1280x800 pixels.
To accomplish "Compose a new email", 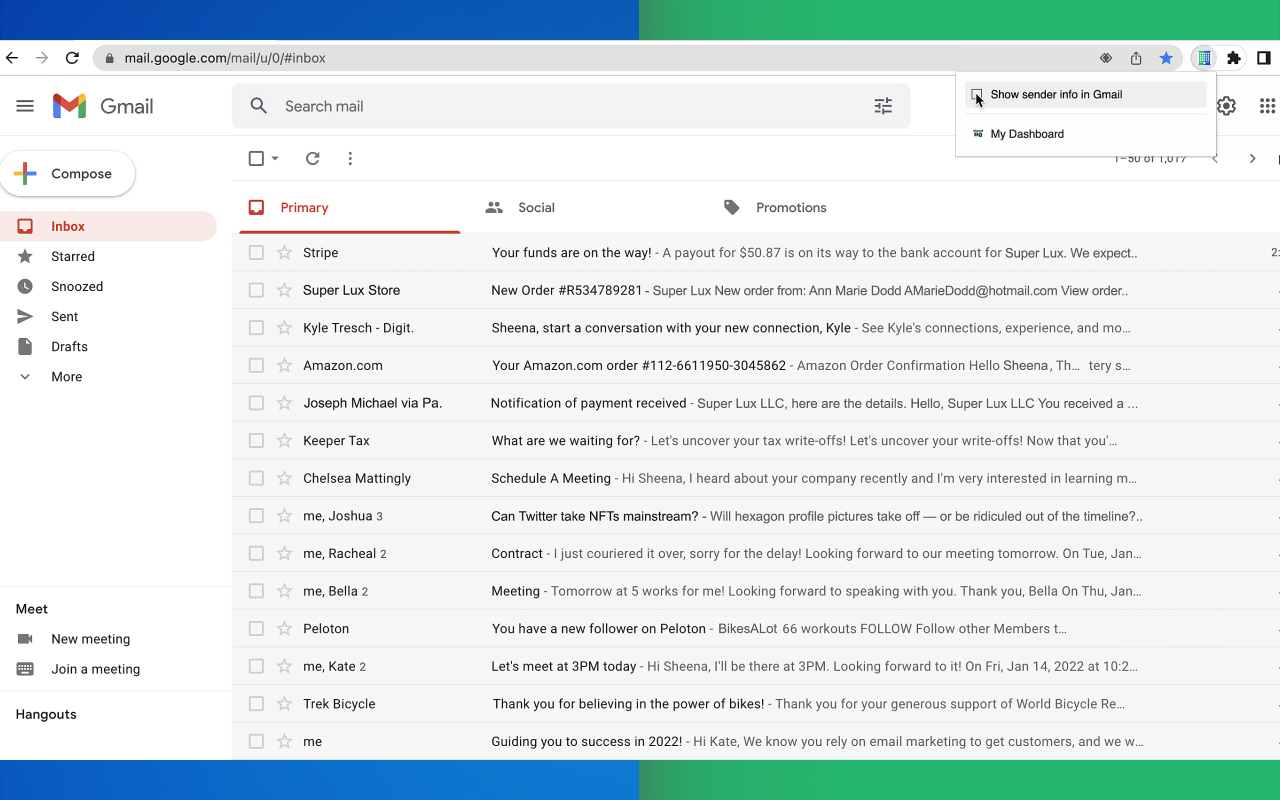I will (68, 174).
